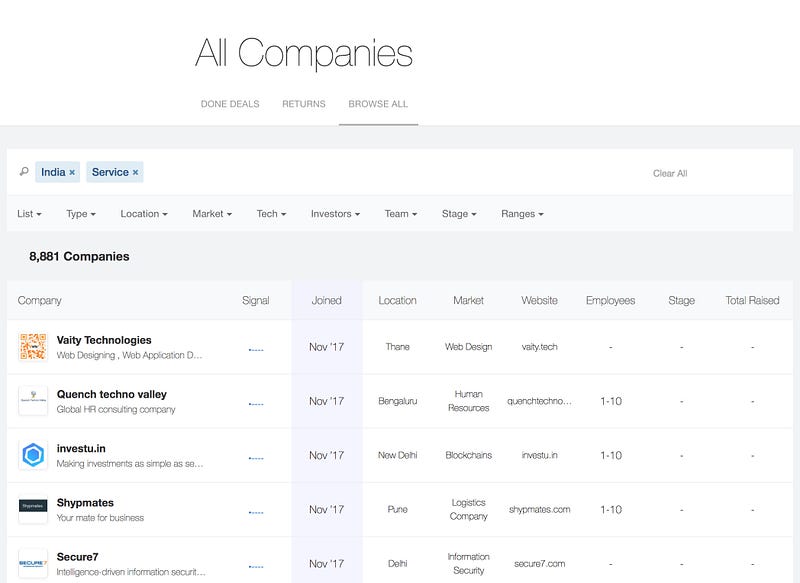Click the Human Resources market cell

(468, 401)
